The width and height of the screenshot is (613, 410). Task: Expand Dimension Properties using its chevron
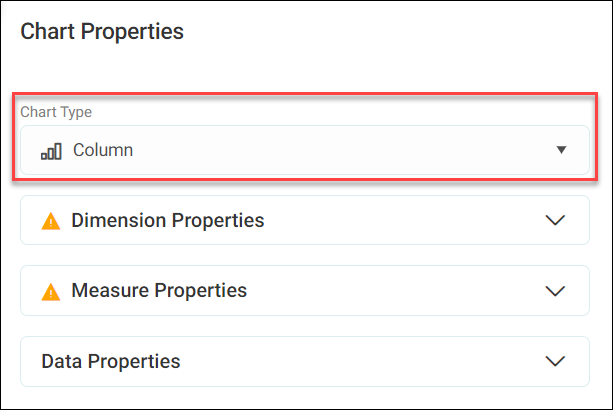point(555,220)
